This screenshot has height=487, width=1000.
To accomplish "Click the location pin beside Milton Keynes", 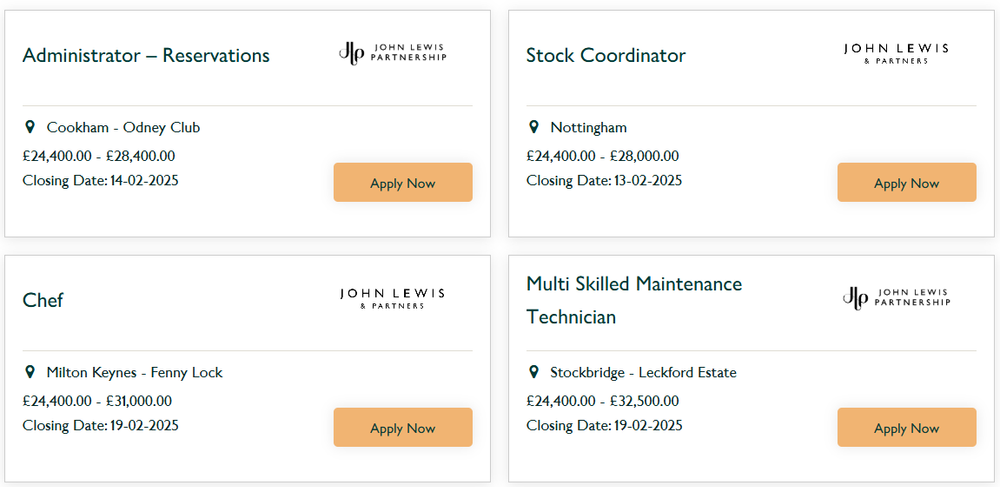I will point(29,372).
